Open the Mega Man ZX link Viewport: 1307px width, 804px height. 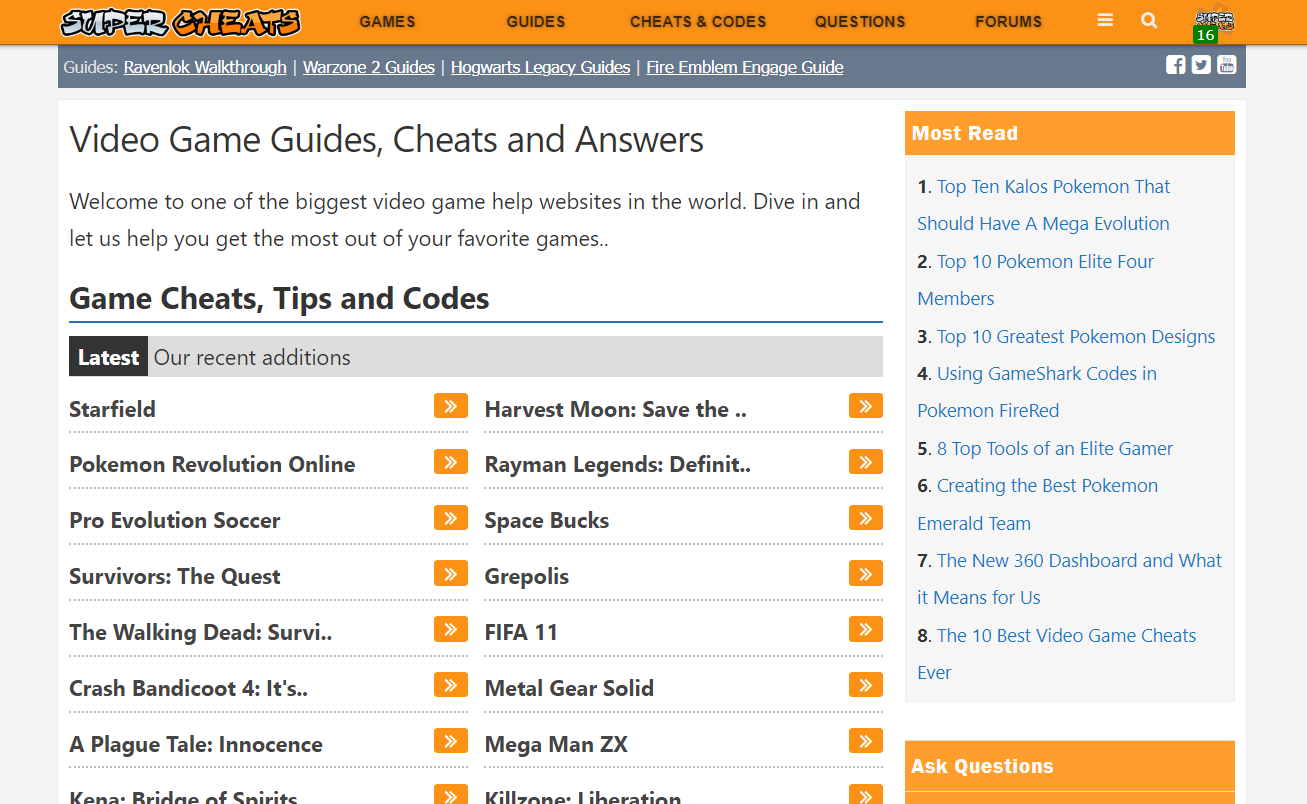click(556, 745)
